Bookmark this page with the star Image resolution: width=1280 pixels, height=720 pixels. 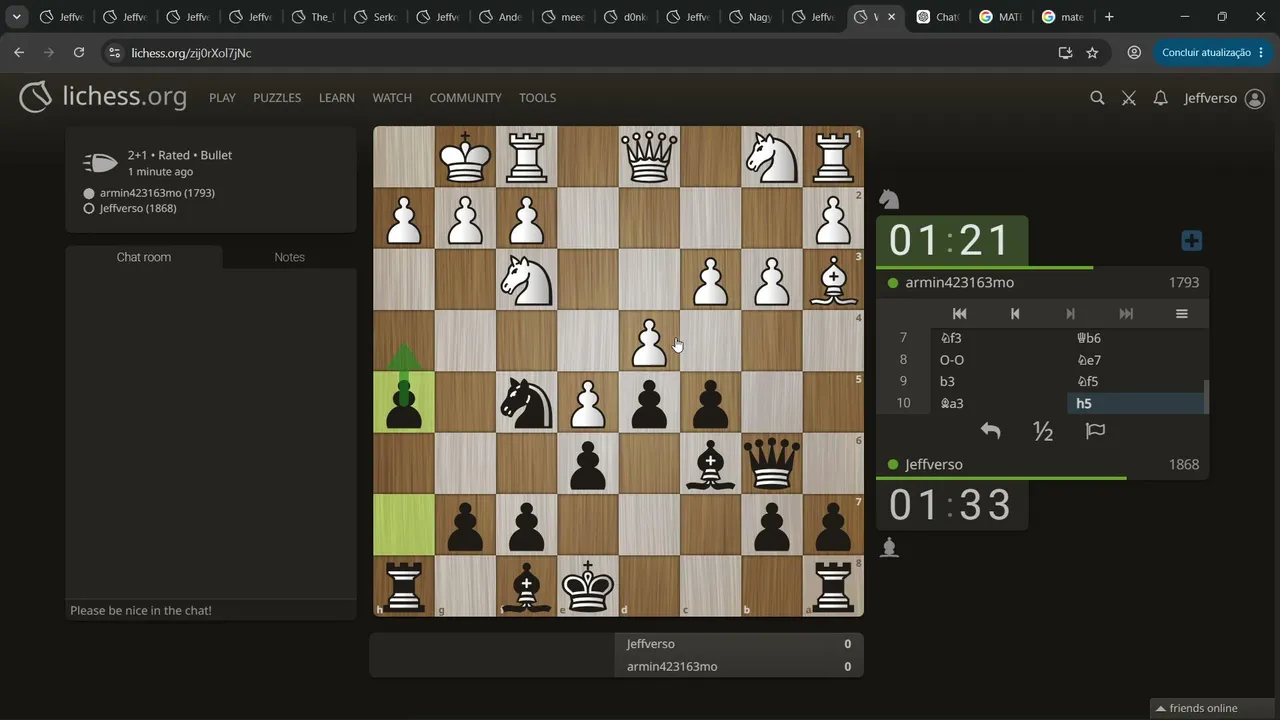click(x=1092, y=53)
